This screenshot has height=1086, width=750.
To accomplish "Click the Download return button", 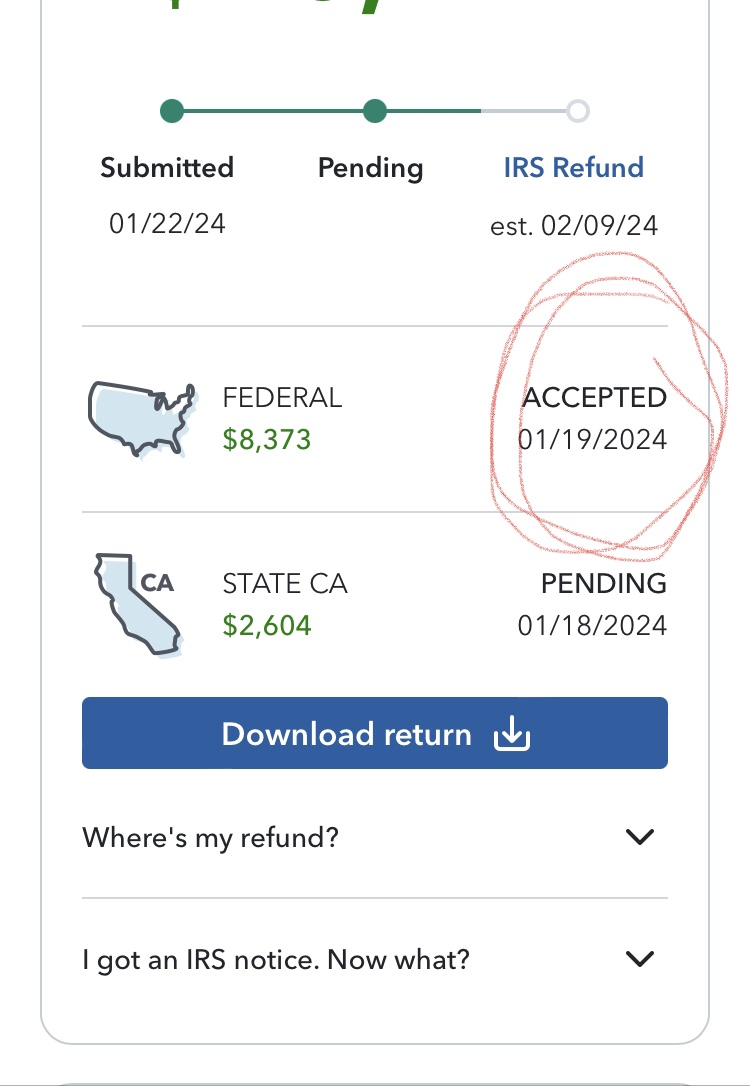I will coord(375,733).
